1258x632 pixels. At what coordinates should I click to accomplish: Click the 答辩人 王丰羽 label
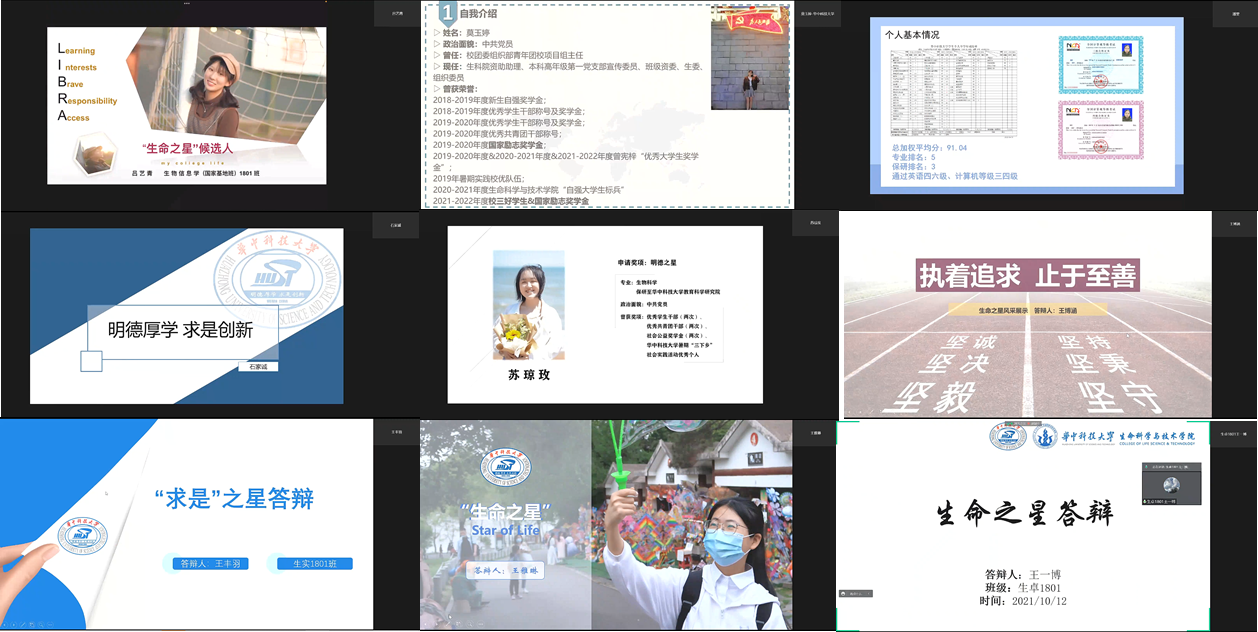(x=210, y=564)
